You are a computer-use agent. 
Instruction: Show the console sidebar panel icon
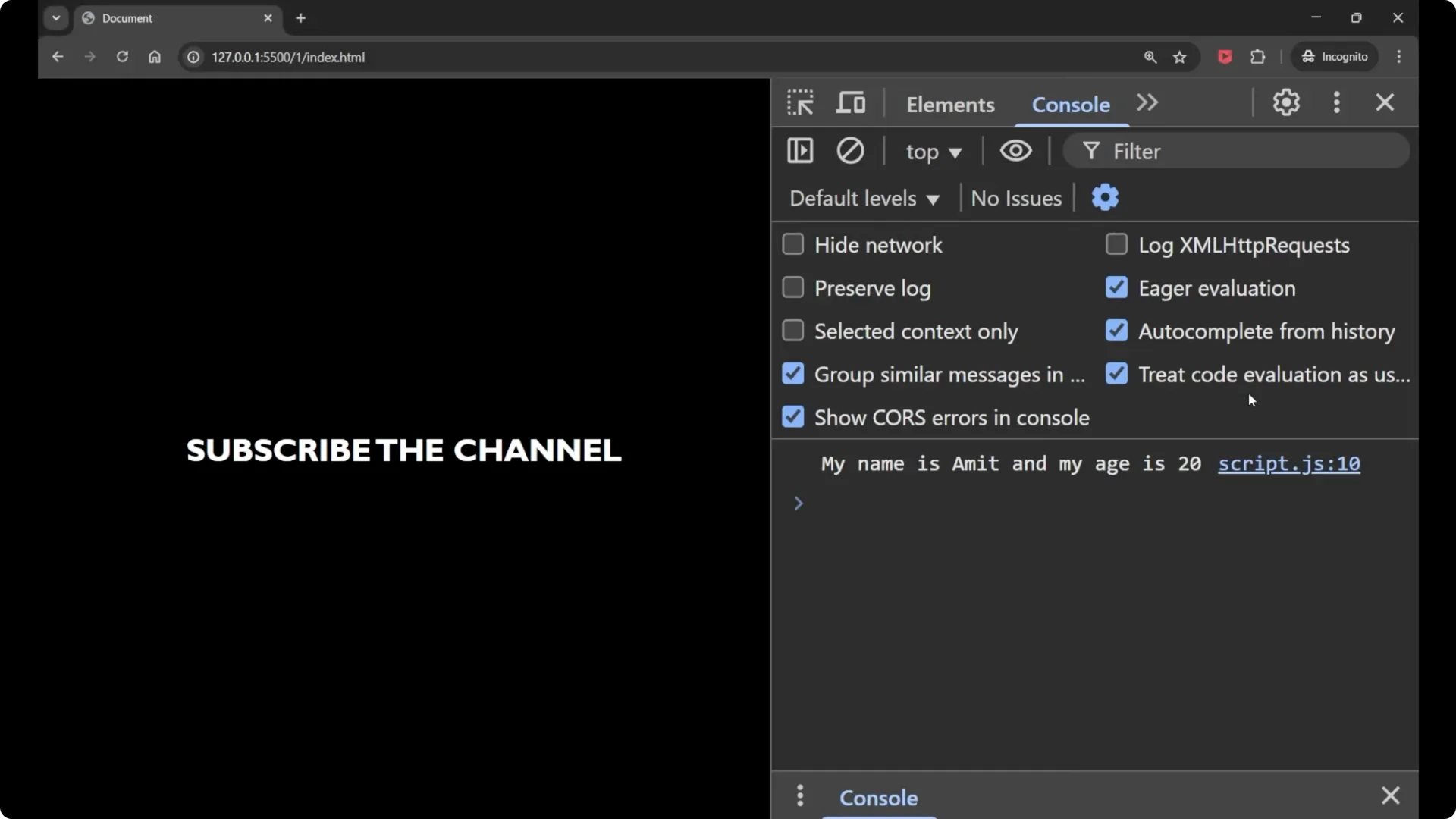tap(800, 151)
